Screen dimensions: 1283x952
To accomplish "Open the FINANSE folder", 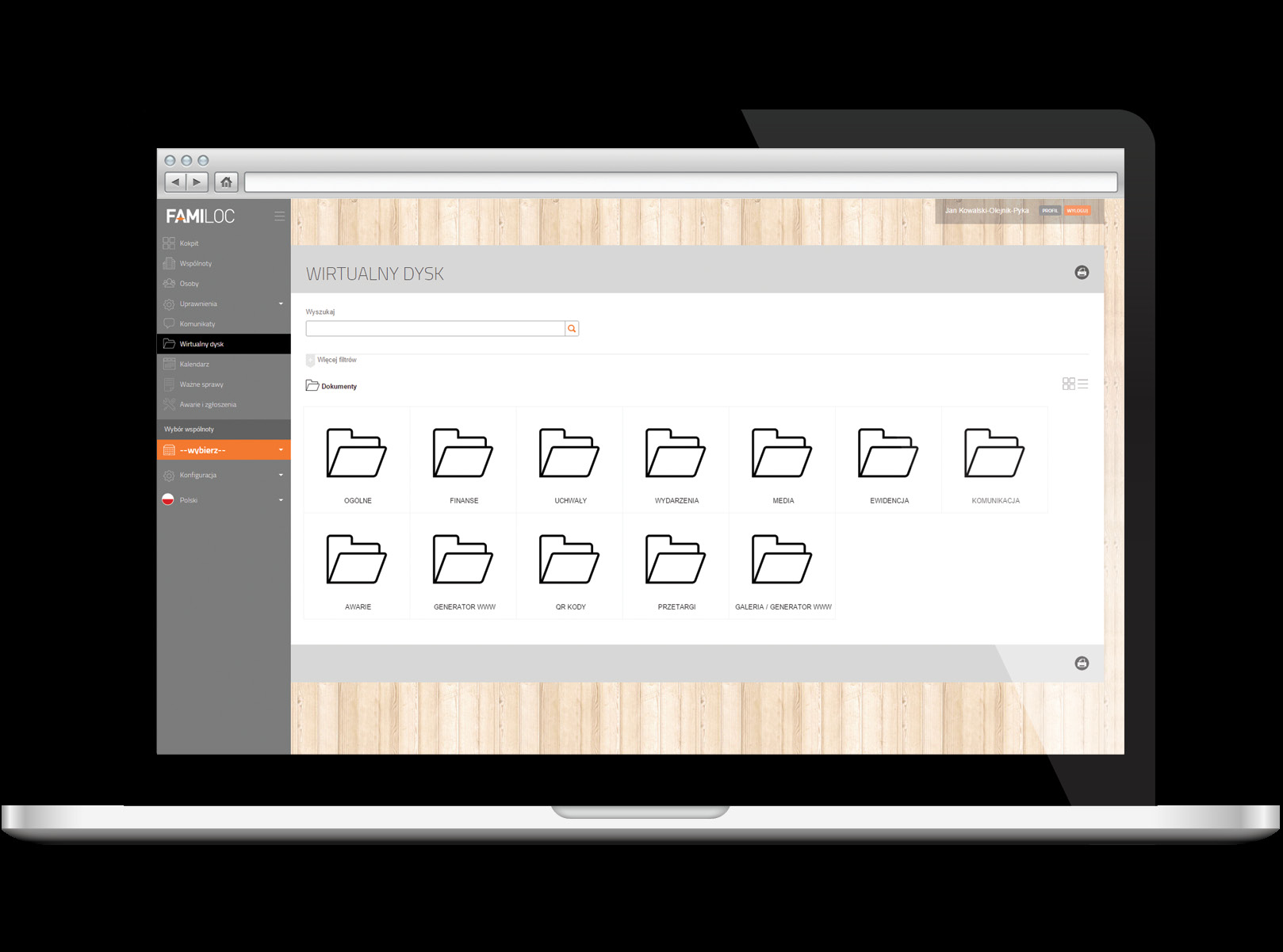I will (463, 460).
